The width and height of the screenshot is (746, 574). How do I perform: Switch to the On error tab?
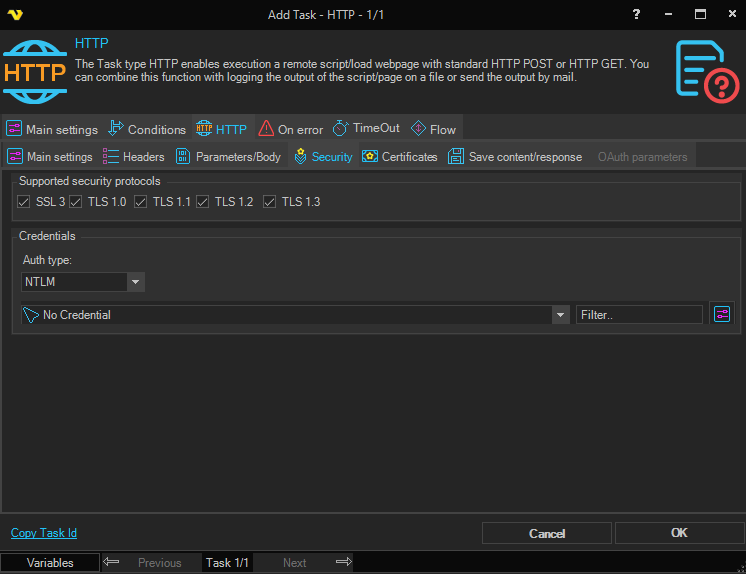click(290, 129)
